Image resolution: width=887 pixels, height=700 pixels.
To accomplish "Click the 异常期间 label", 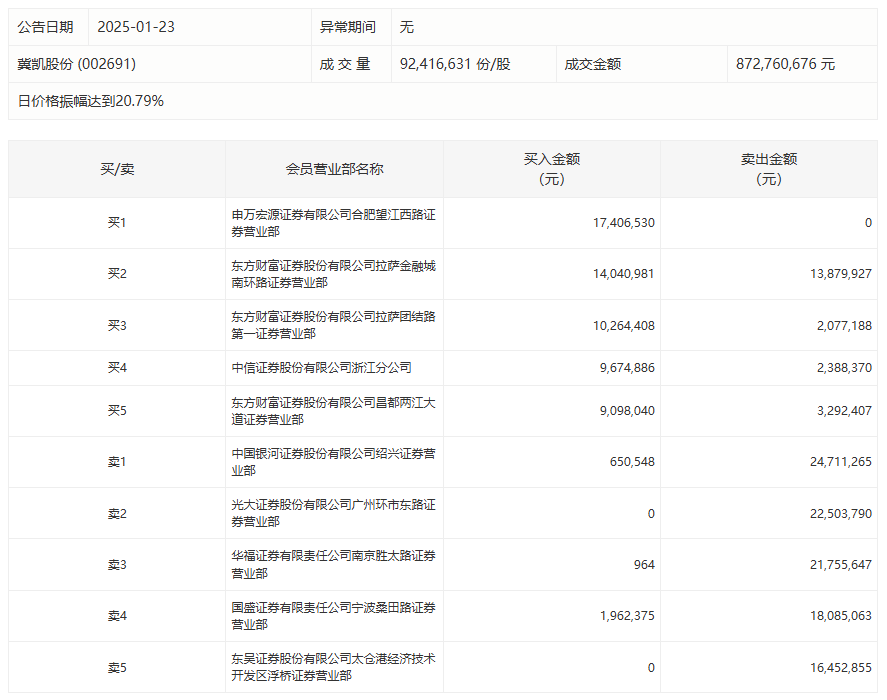I will pyautogui.click(x=347, y=27).
